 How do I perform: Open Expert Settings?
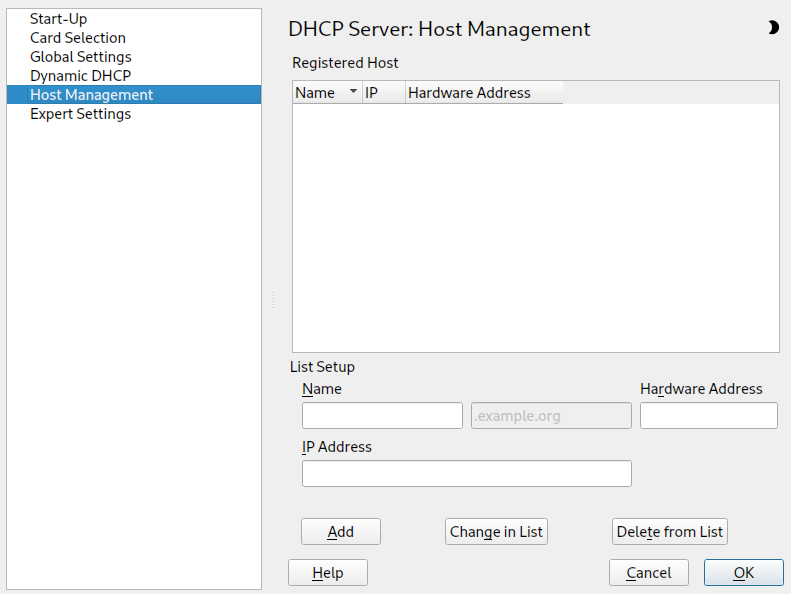coord(81,114)
